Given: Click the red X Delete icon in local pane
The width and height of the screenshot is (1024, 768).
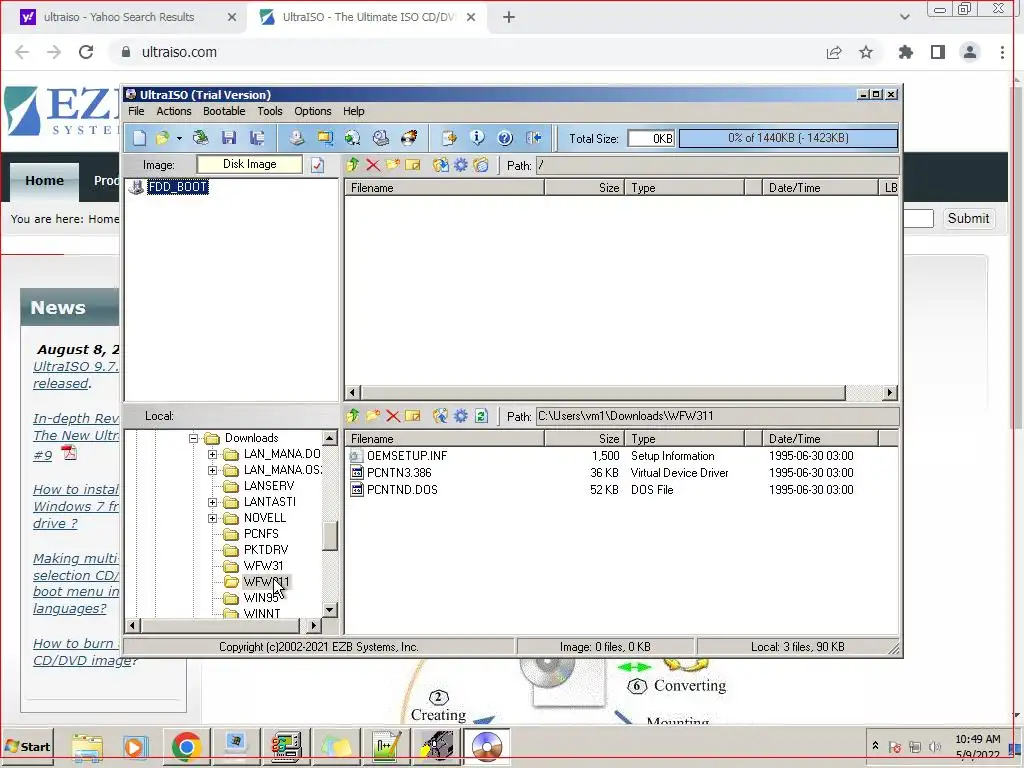Looking at the screenshot, I should tap(392, 416).
